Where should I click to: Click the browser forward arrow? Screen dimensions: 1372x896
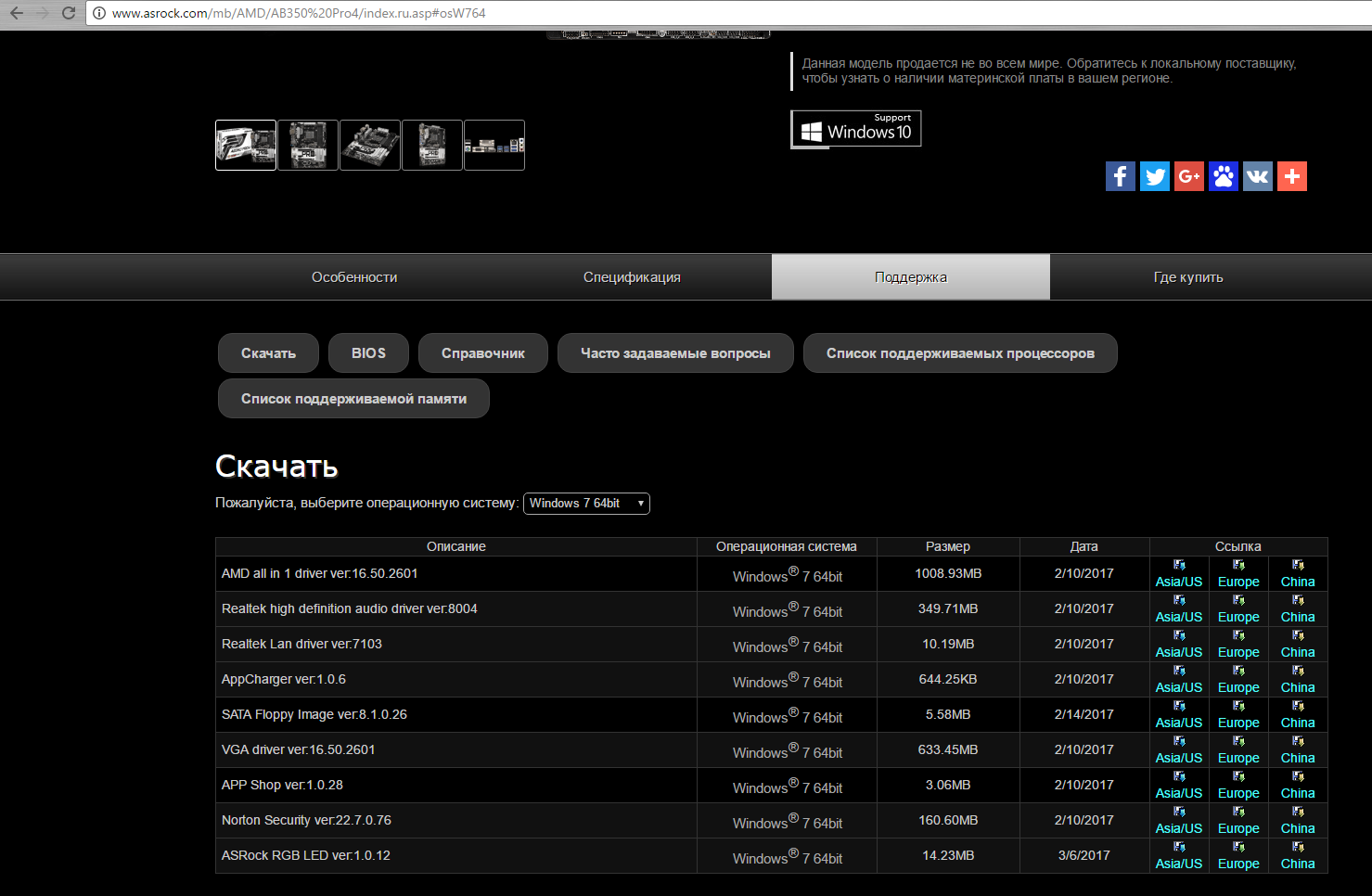tap(42, 13)
